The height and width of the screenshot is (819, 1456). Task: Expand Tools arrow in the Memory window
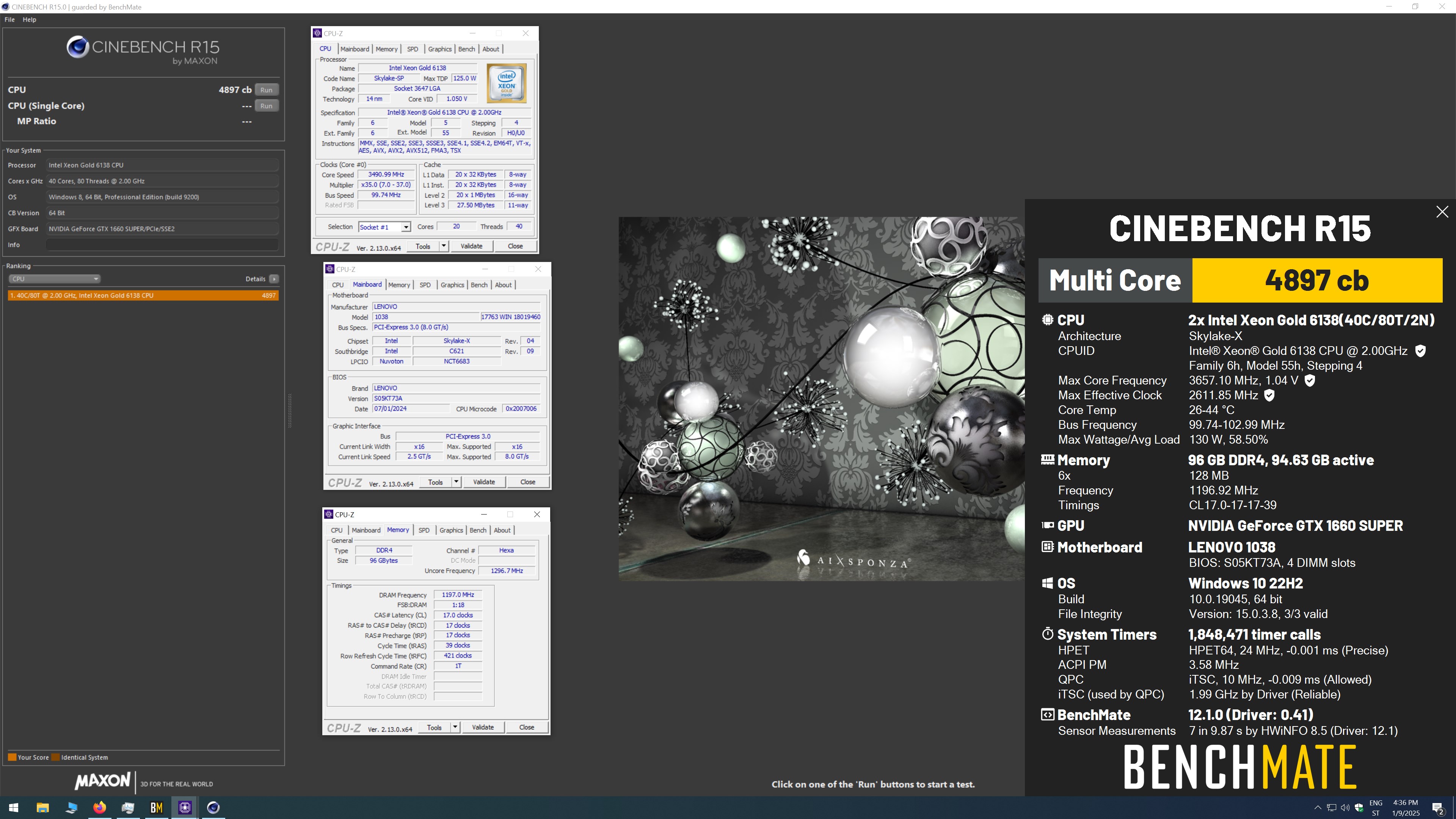pos(455,727)
